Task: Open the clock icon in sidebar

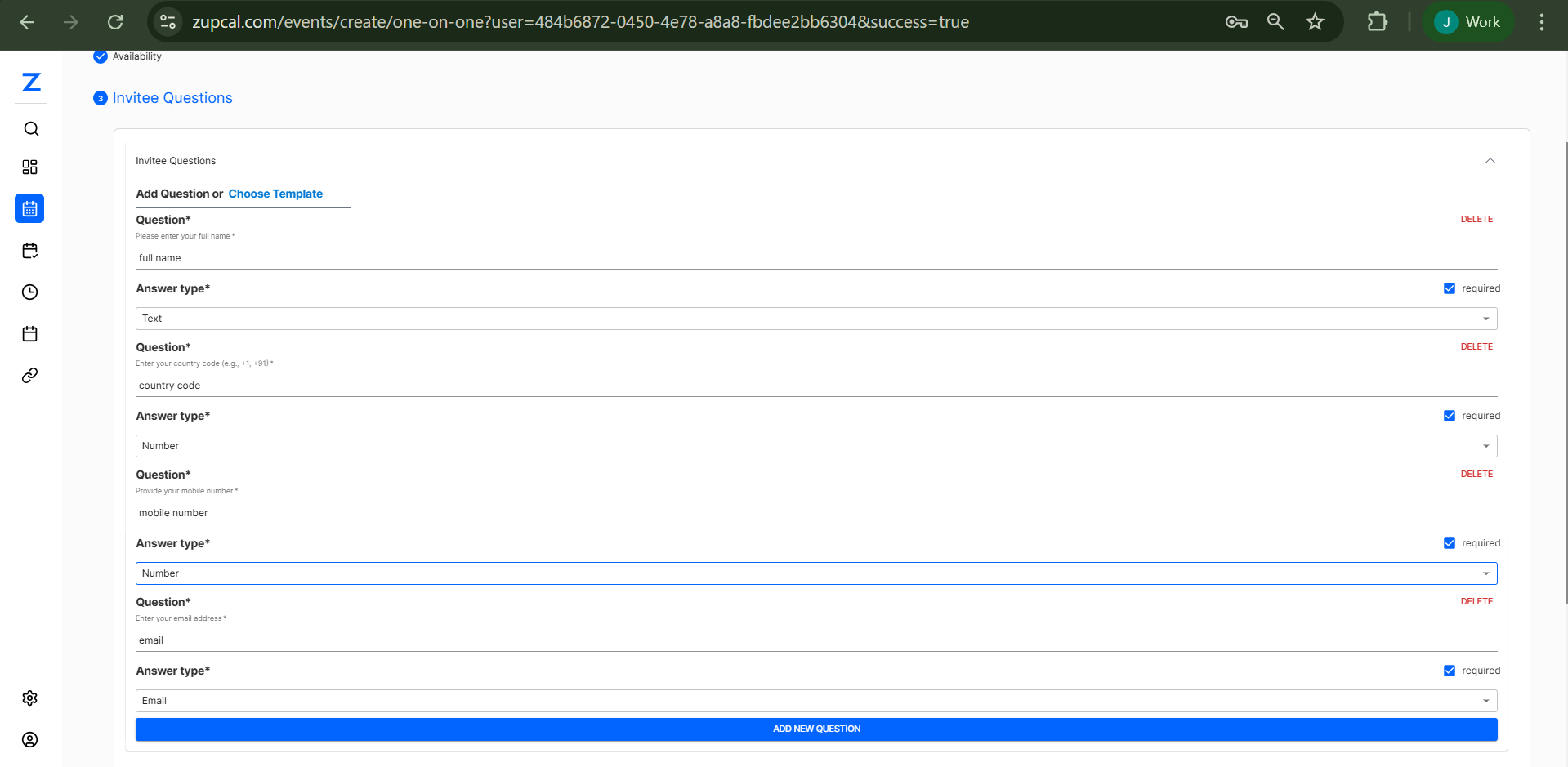Action: [x=30, y=292]
